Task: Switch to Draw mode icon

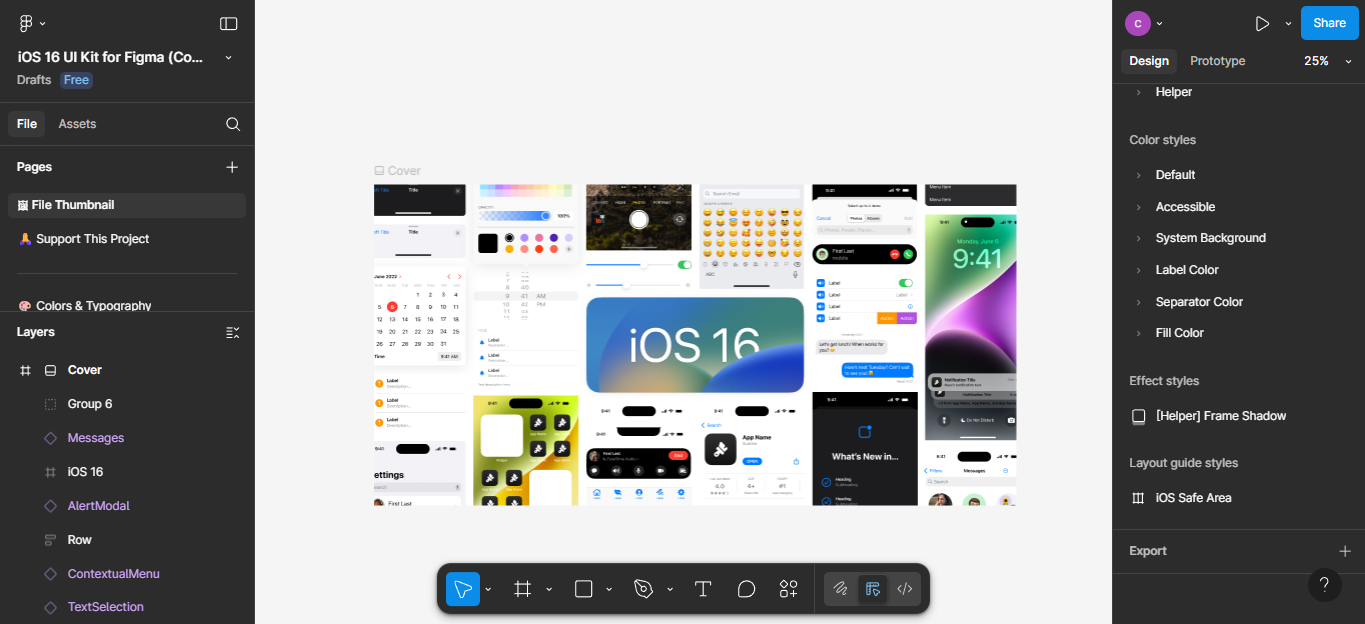Action: tap(841, 589)
